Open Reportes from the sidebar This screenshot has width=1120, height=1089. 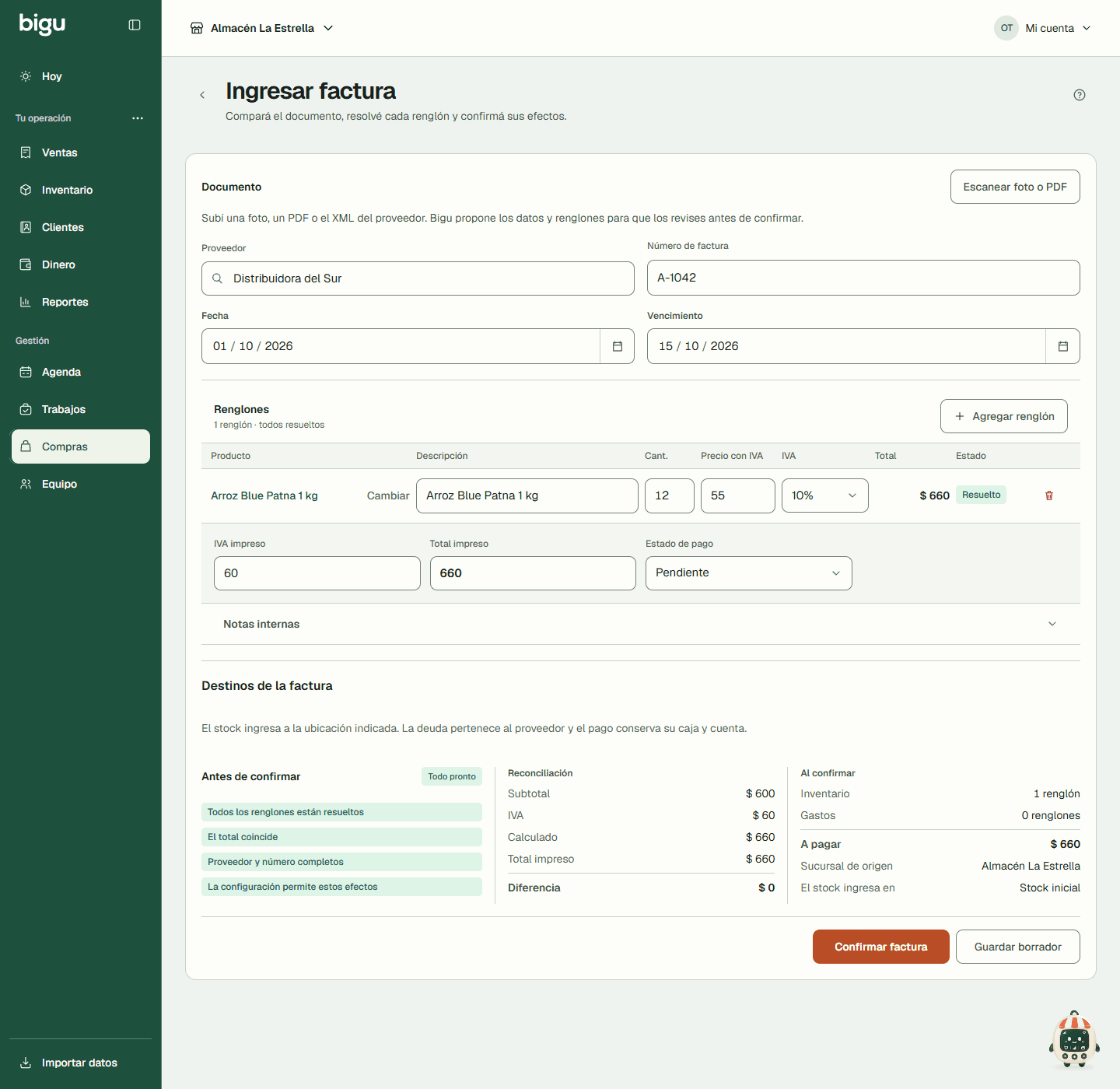81,302
